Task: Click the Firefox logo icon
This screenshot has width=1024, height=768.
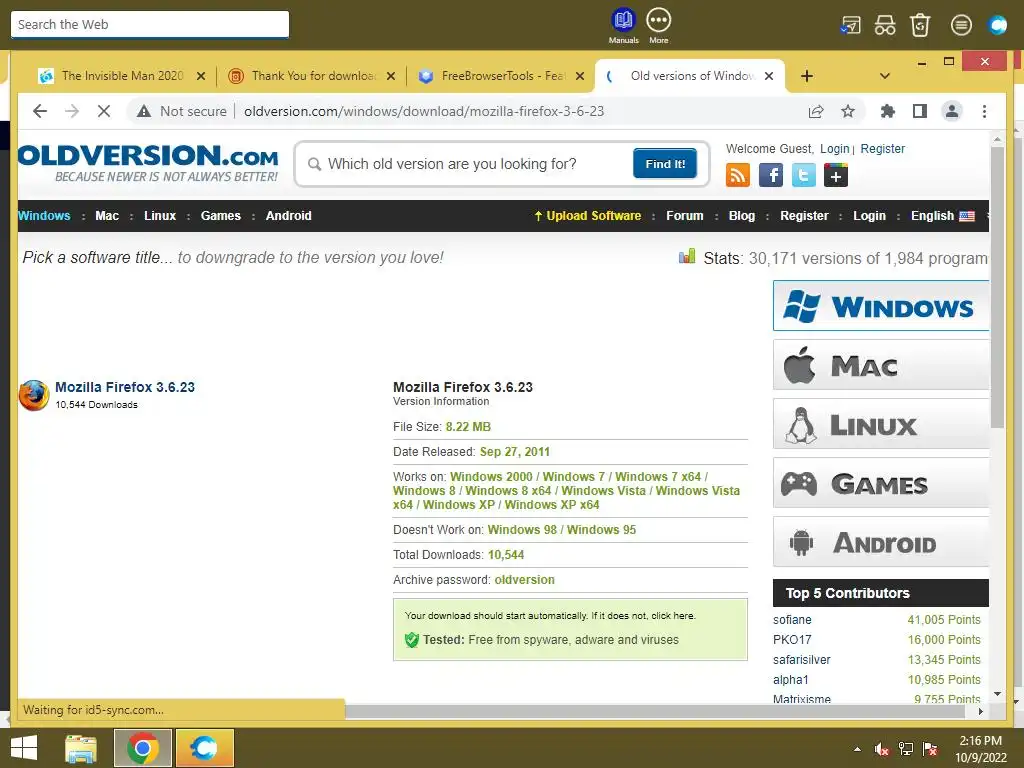Action: tap(34, 395)
